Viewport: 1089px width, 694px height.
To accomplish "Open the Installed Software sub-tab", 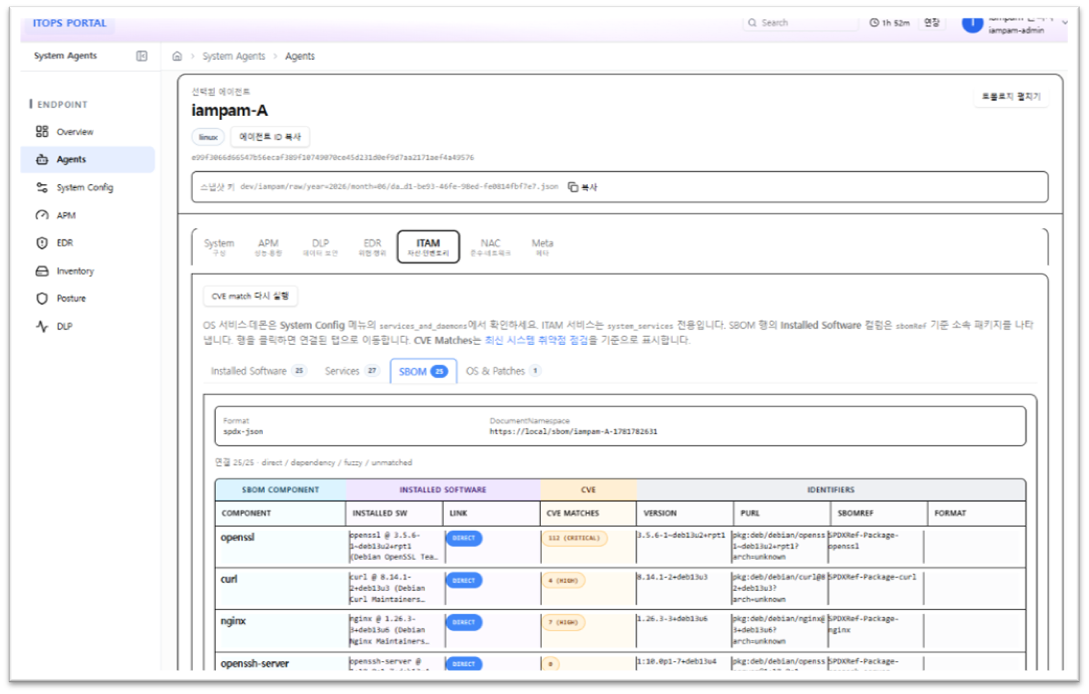I will coord(258,371).
